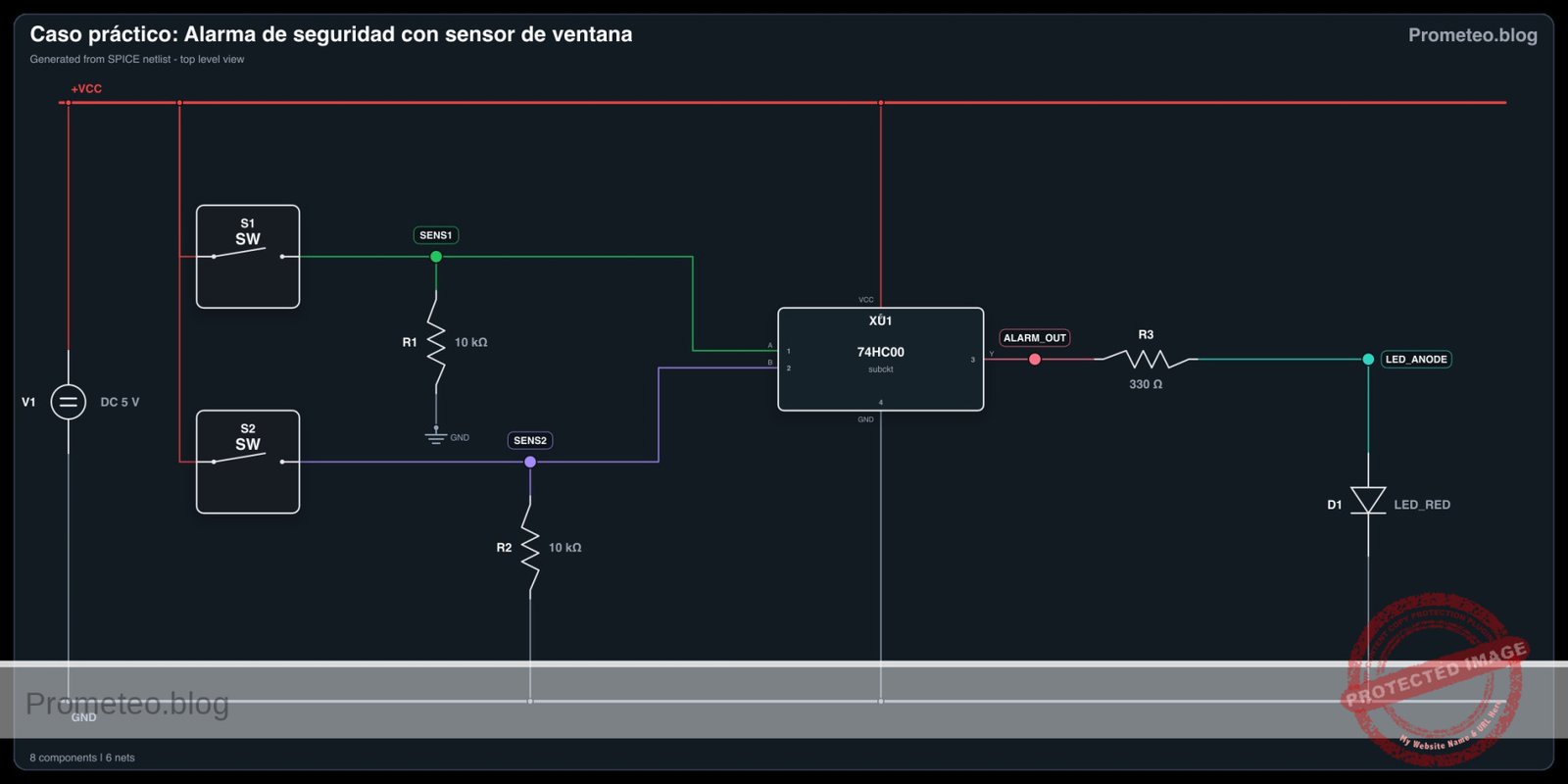Click the R3 designator label
Image resolution: width=1568 pixels, height=784 pixels.
(1146, 334)
